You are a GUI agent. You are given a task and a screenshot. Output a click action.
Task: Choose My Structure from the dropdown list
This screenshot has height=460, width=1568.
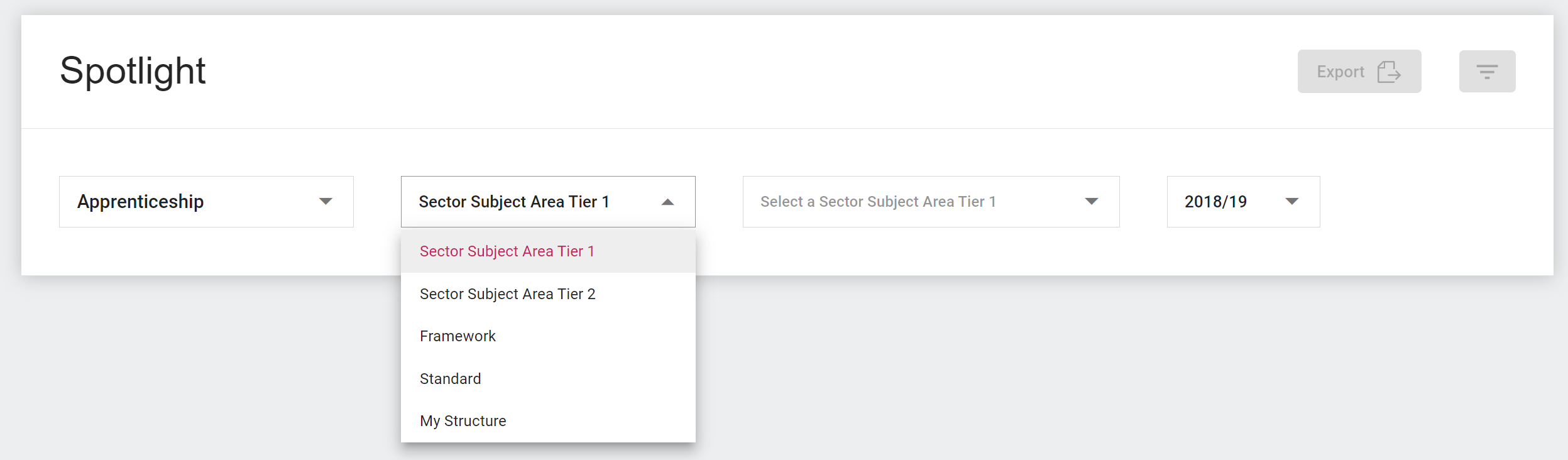(463, 421)
